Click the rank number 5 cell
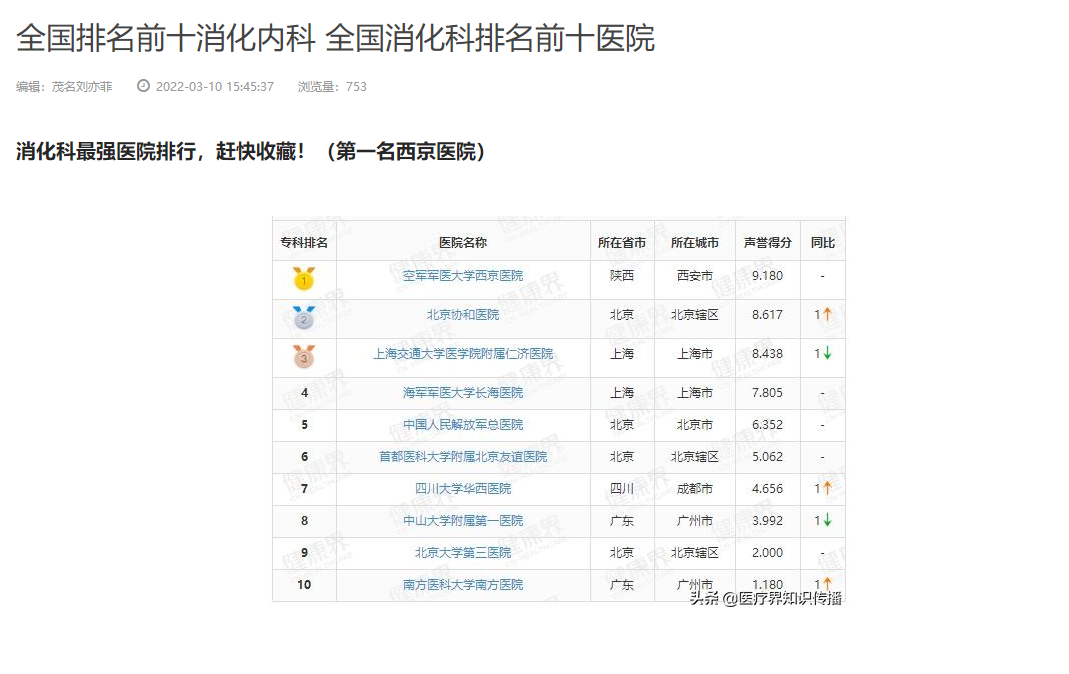 pos(304,425)
